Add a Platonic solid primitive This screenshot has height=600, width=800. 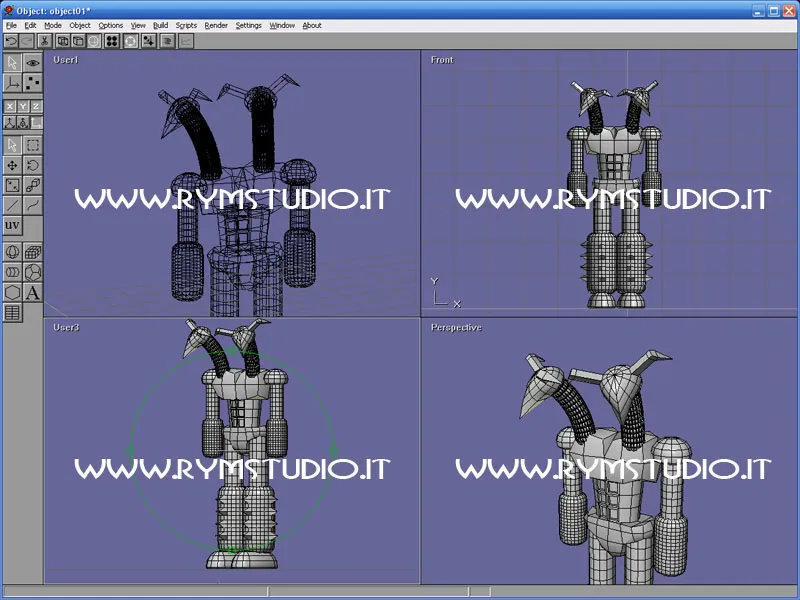(x=33, y=272)
